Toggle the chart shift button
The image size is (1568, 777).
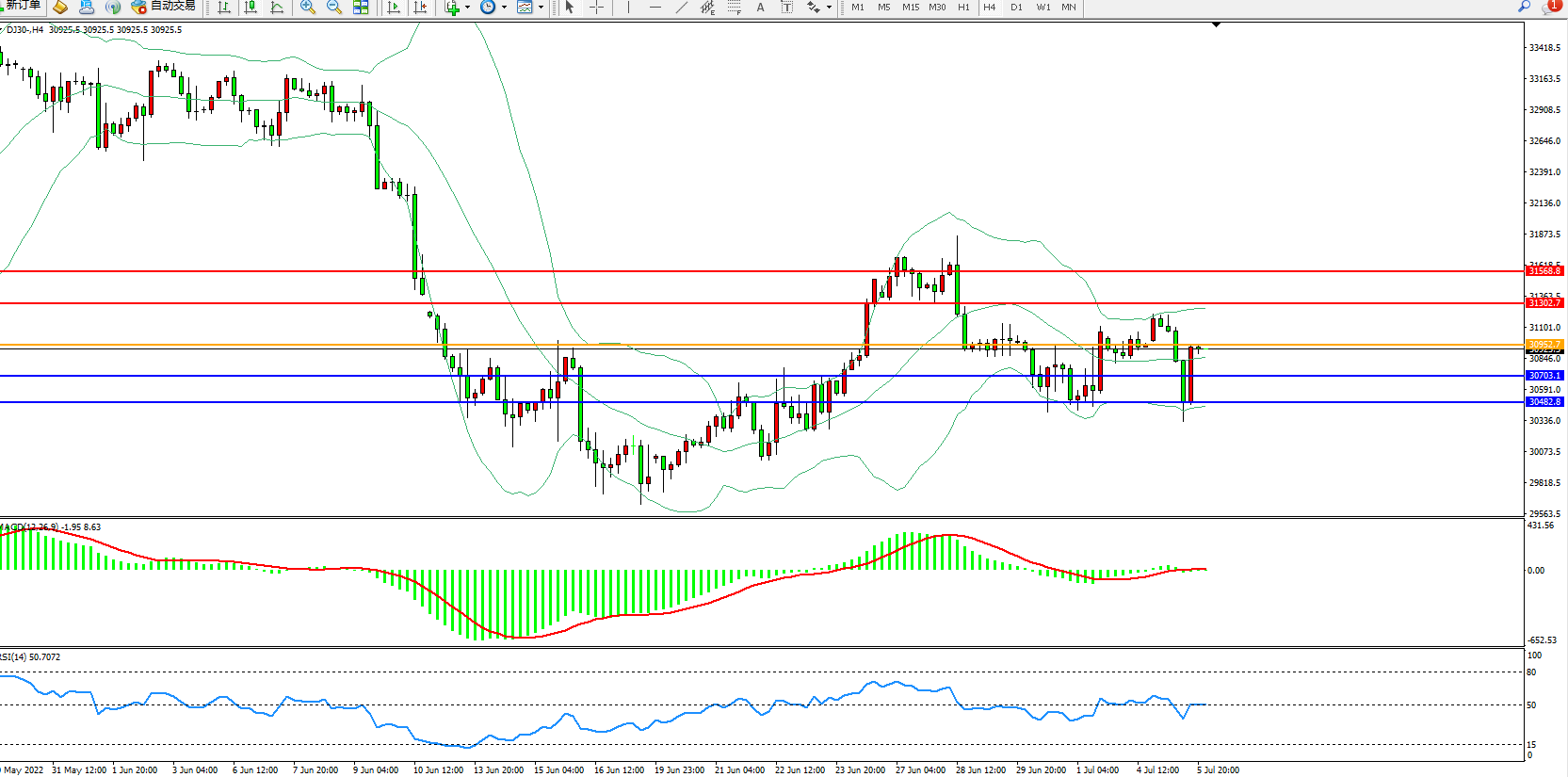pyautogui.click(x=420, y=8)
